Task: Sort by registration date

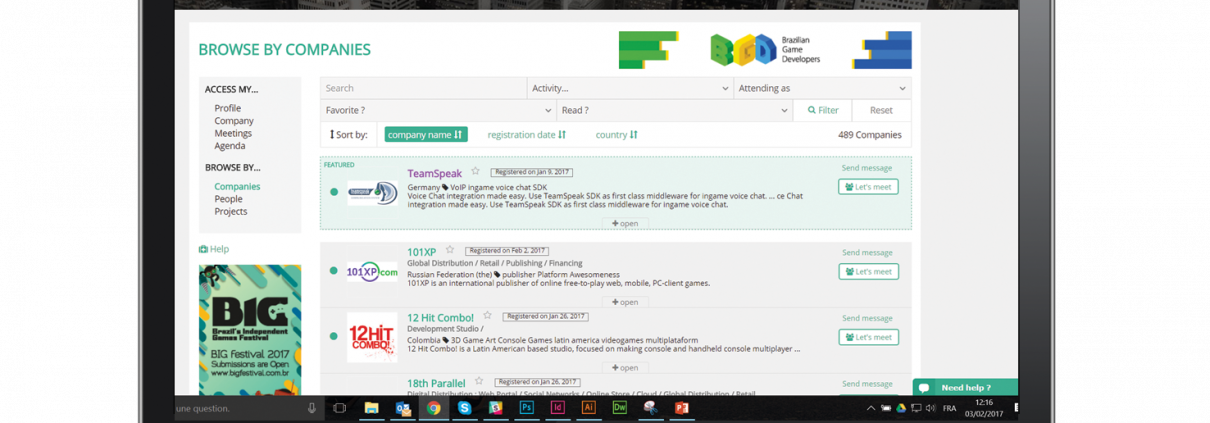Action: [x=526, y=134]
